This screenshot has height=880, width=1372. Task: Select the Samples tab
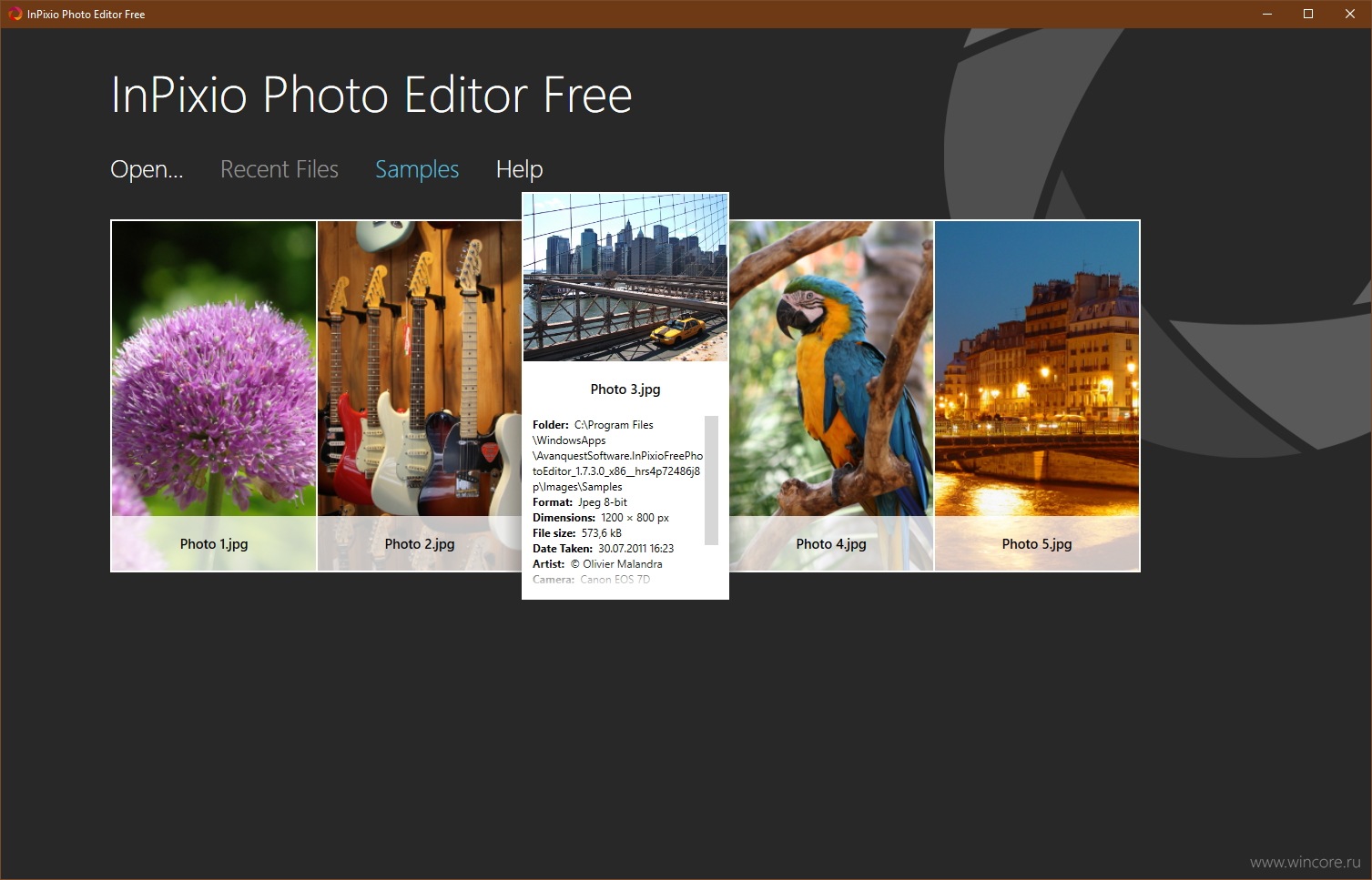coord(417,169)
